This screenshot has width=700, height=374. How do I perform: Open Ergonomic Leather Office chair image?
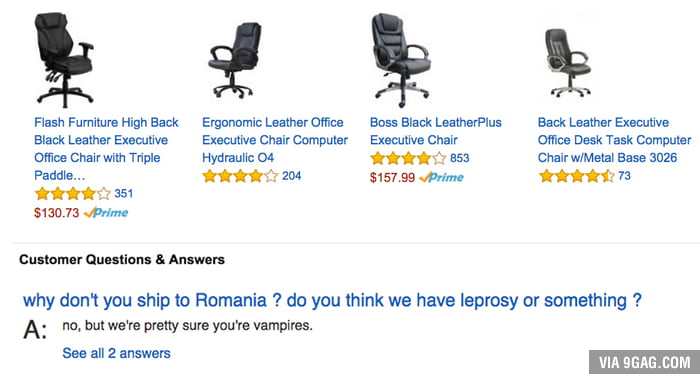[235, 60]
